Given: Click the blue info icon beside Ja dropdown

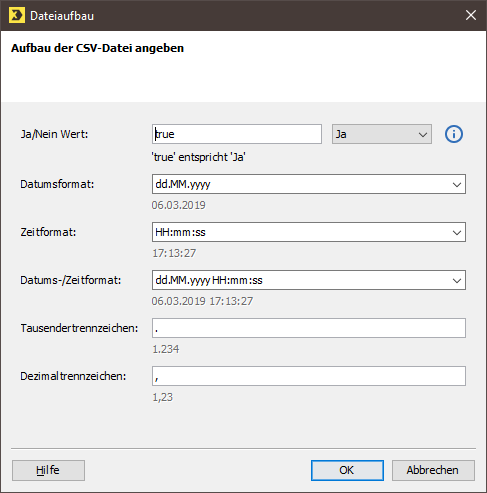Looking at the screenshot, I should click(x=454, y=134).
